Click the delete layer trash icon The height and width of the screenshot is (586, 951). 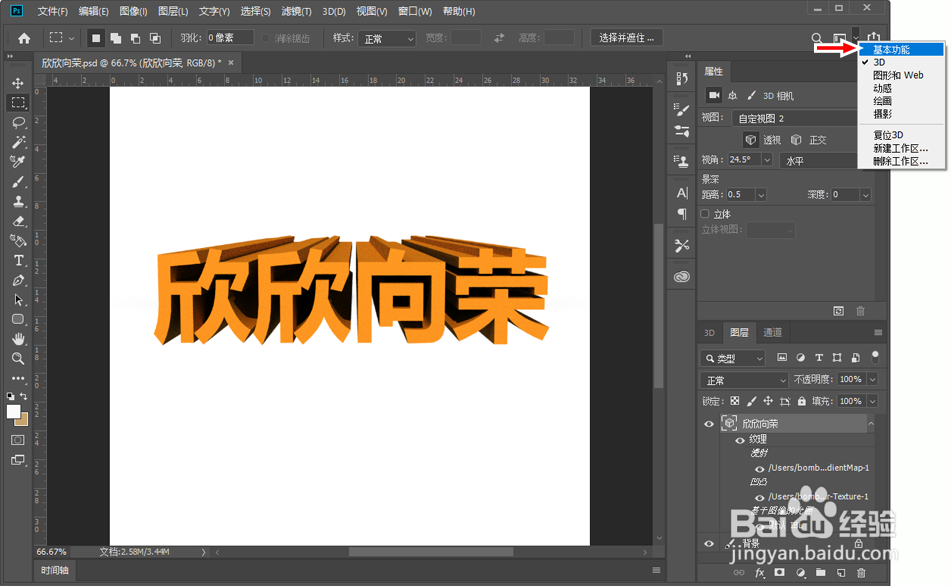point(861,572)
